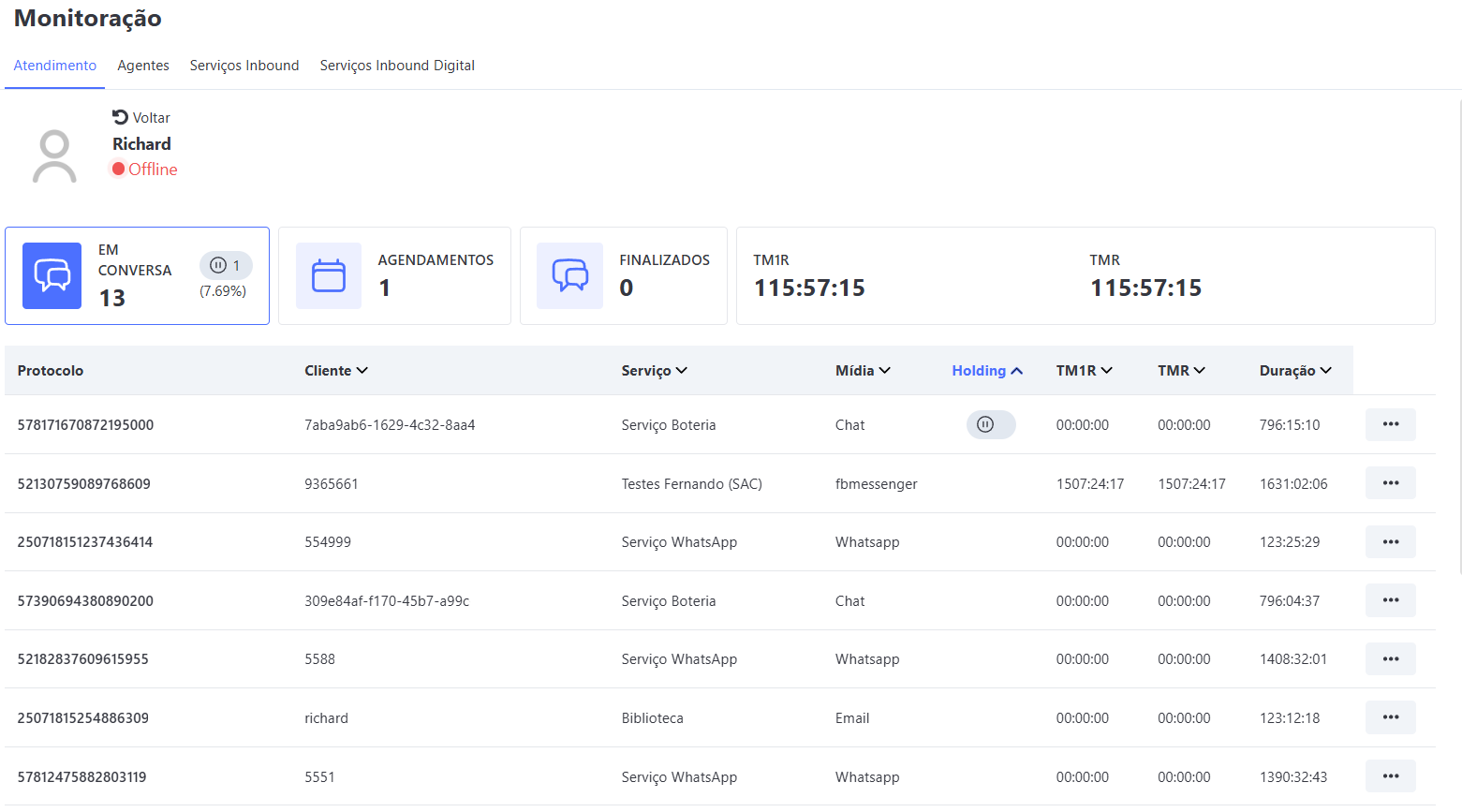Click the Voltar back arrow icon
The image size is (1462, 812).
(x=120, y=117)
